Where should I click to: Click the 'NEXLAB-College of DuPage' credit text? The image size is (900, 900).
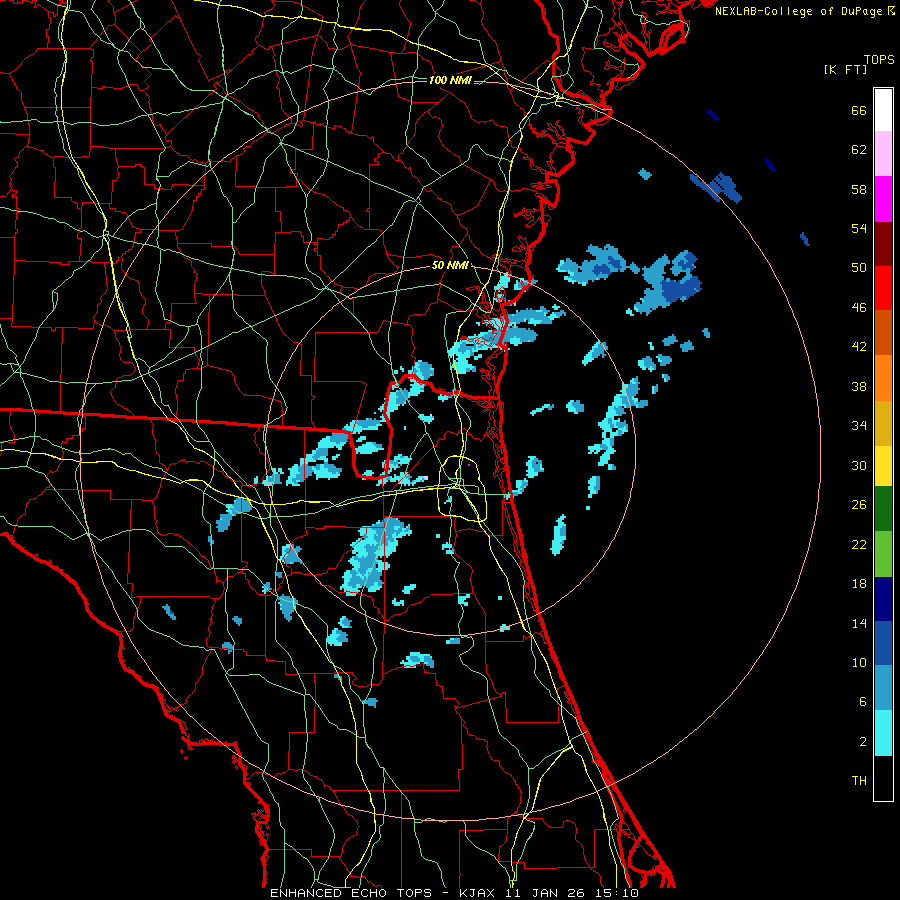point(799,11)
